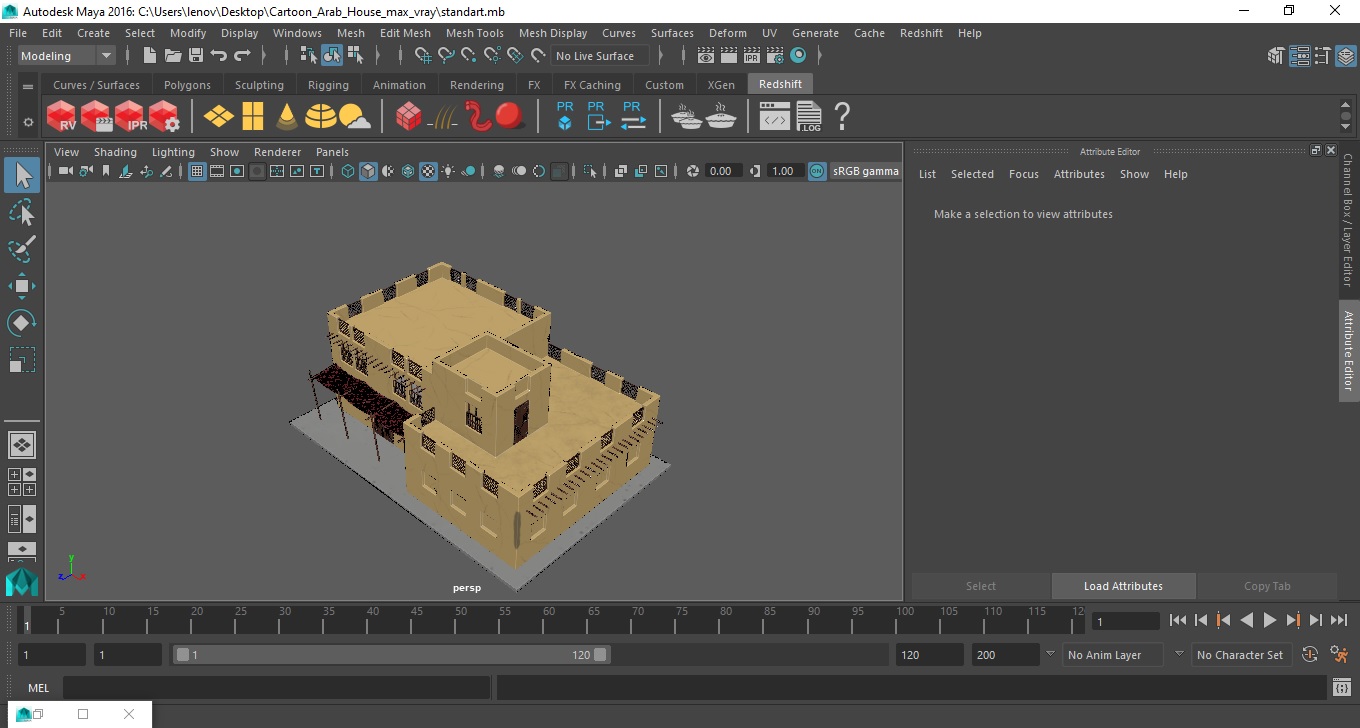1360x728 pixels.
Task: Open shelf options gear menu
Action: coord(28,122)
